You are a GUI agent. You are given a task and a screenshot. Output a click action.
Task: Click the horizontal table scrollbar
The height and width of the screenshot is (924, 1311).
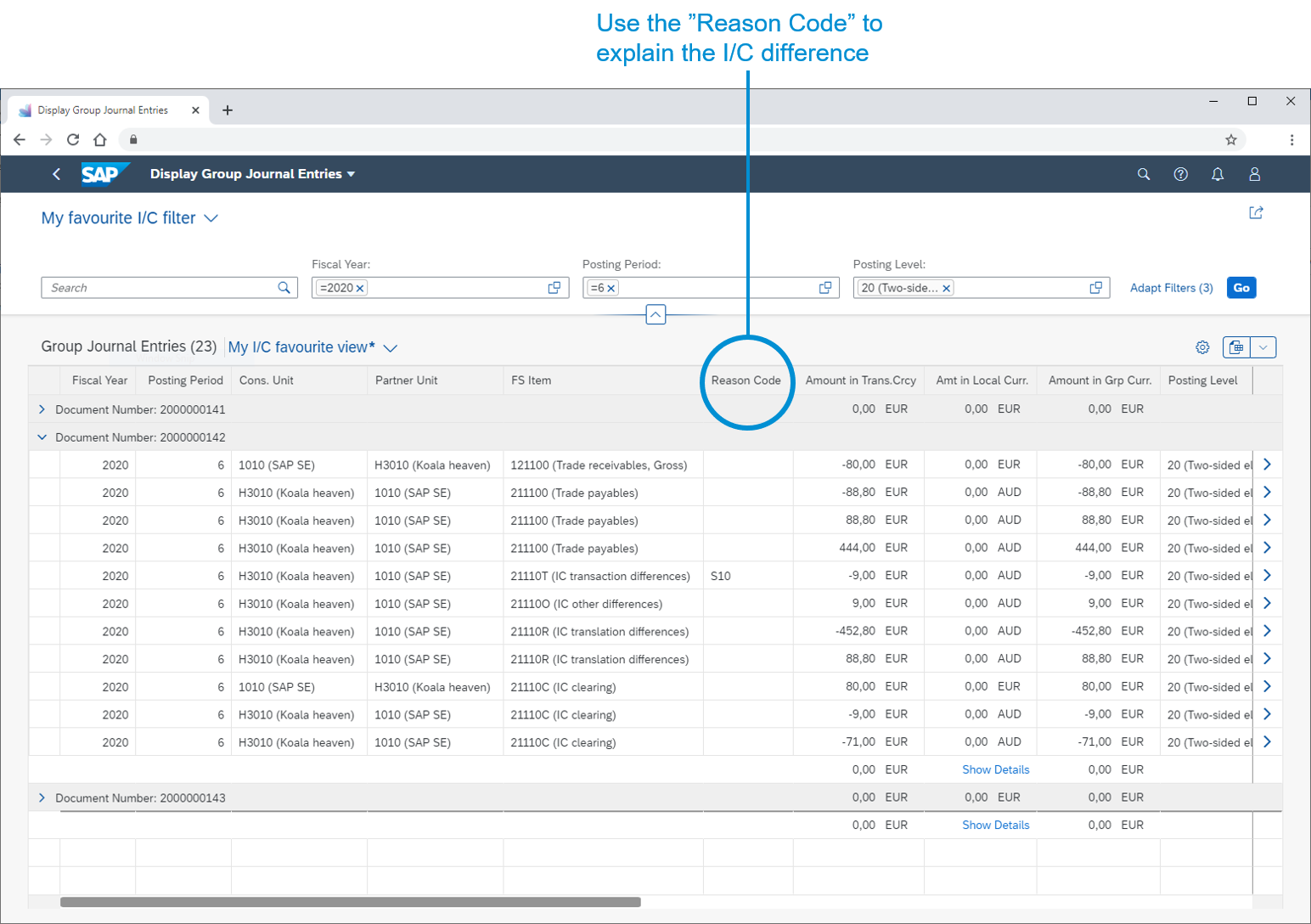(350, 902)
